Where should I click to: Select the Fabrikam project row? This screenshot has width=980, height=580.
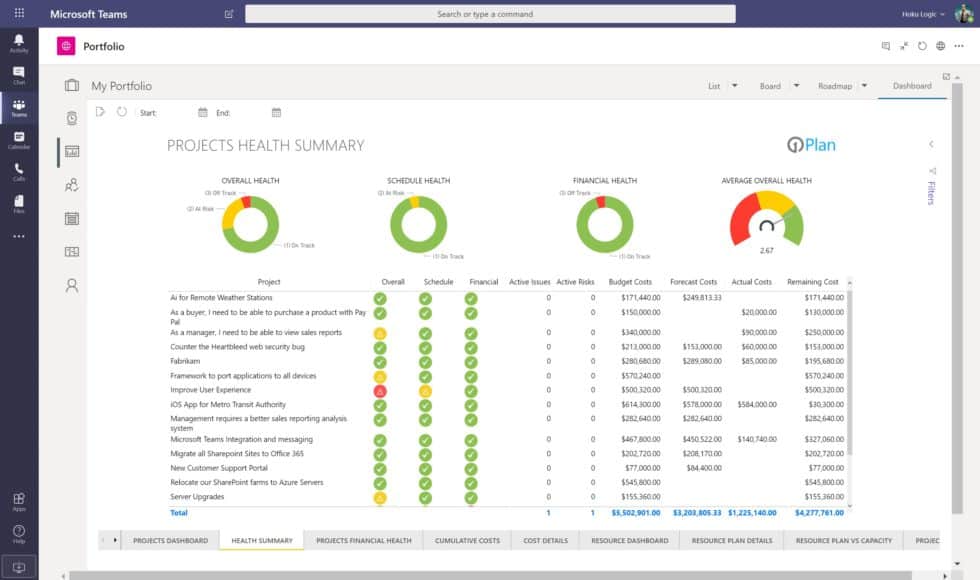coord(507,361)
